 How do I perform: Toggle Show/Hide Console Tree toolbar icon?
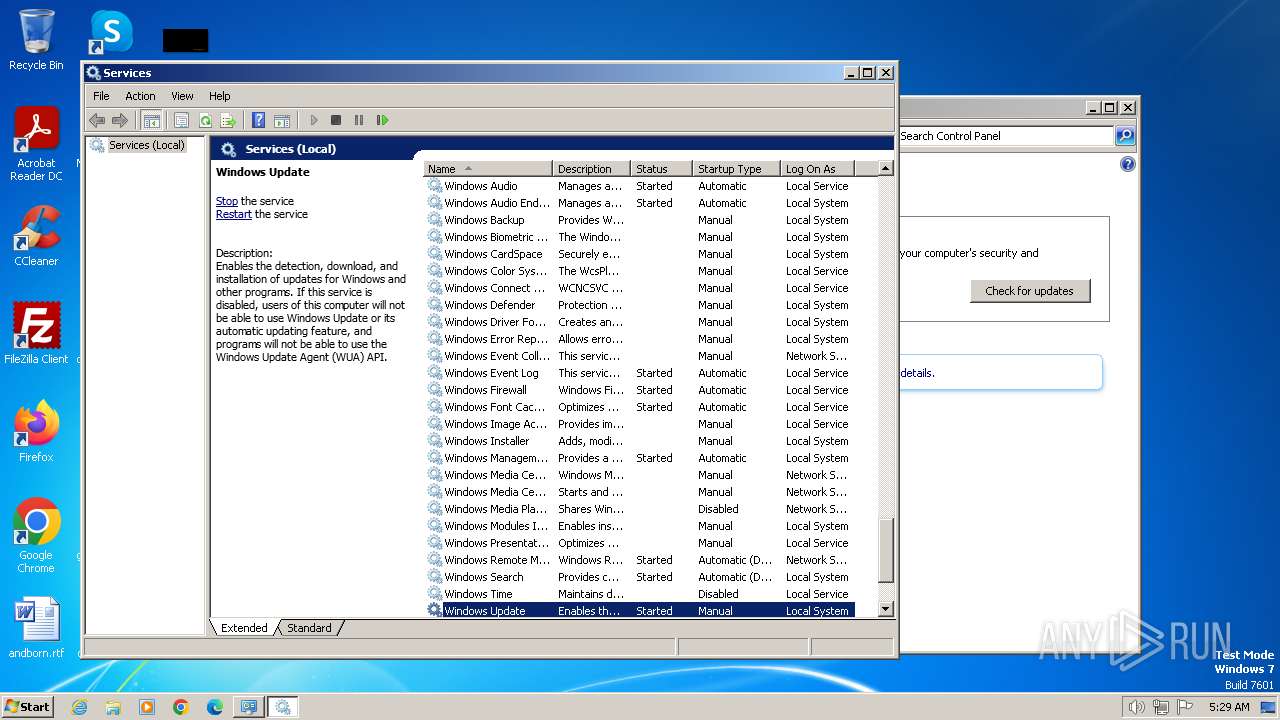(x=151, y=120)
